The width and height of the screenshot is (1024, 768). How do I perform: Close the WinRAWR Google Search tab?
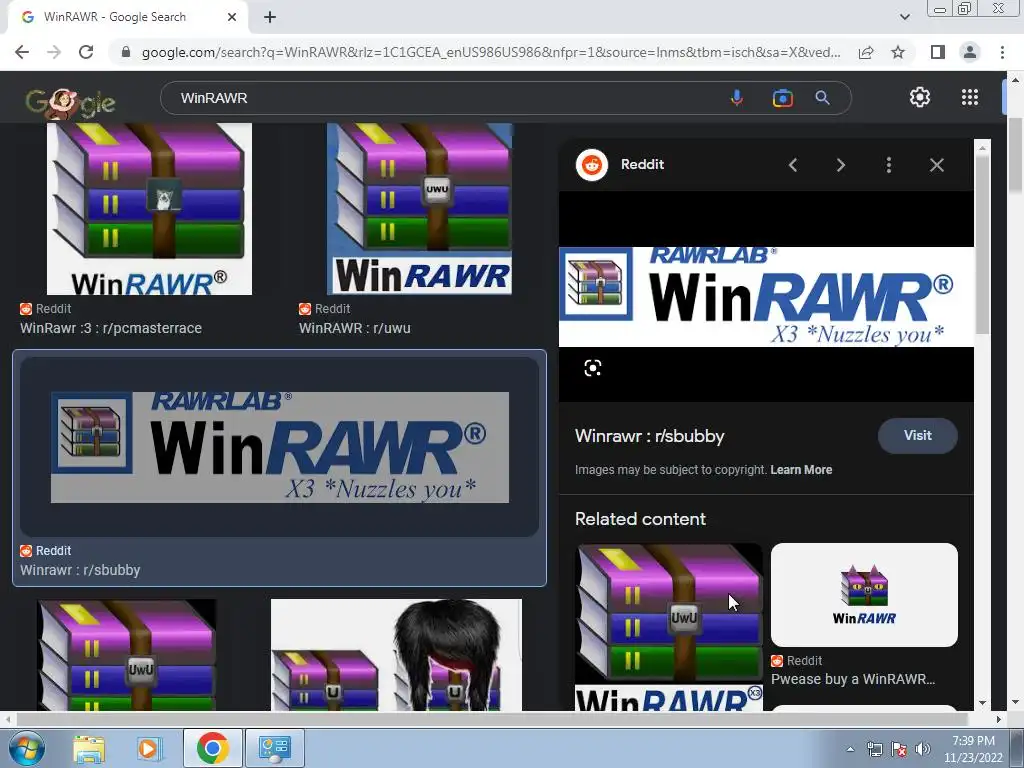coord(232,17)
